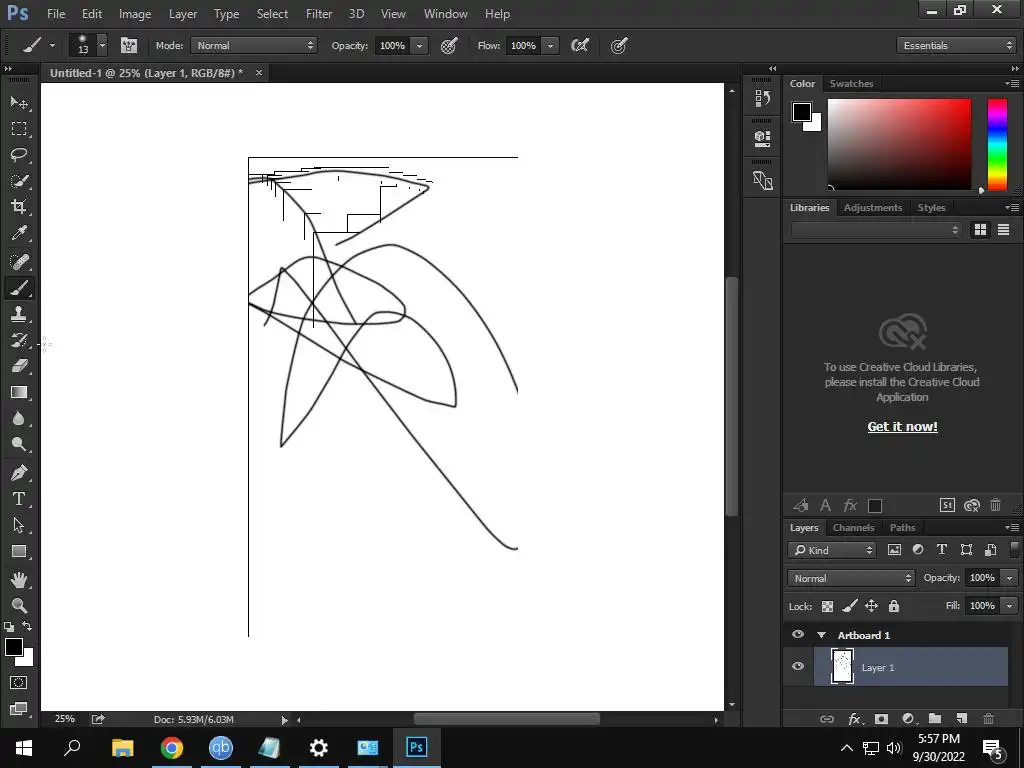
Task: Click the Layer 1 thumbnail
Action: point(842,666)
